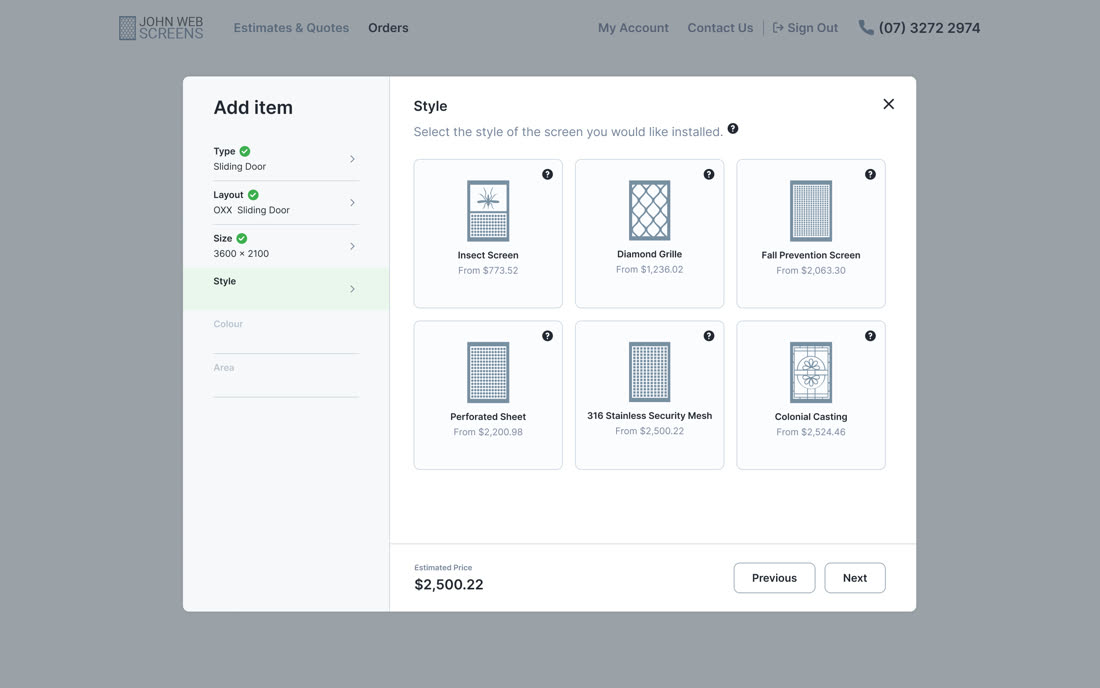Viewport: 1100px width, 688px height.
Task: Show help for Colonial Casting card
Action: tap(870, 336)
